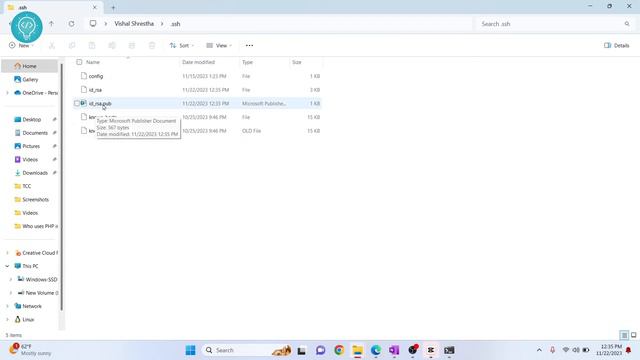This screenshot has height=360, width=640.
Task: Select the id_rsa file
Action: 96,90
